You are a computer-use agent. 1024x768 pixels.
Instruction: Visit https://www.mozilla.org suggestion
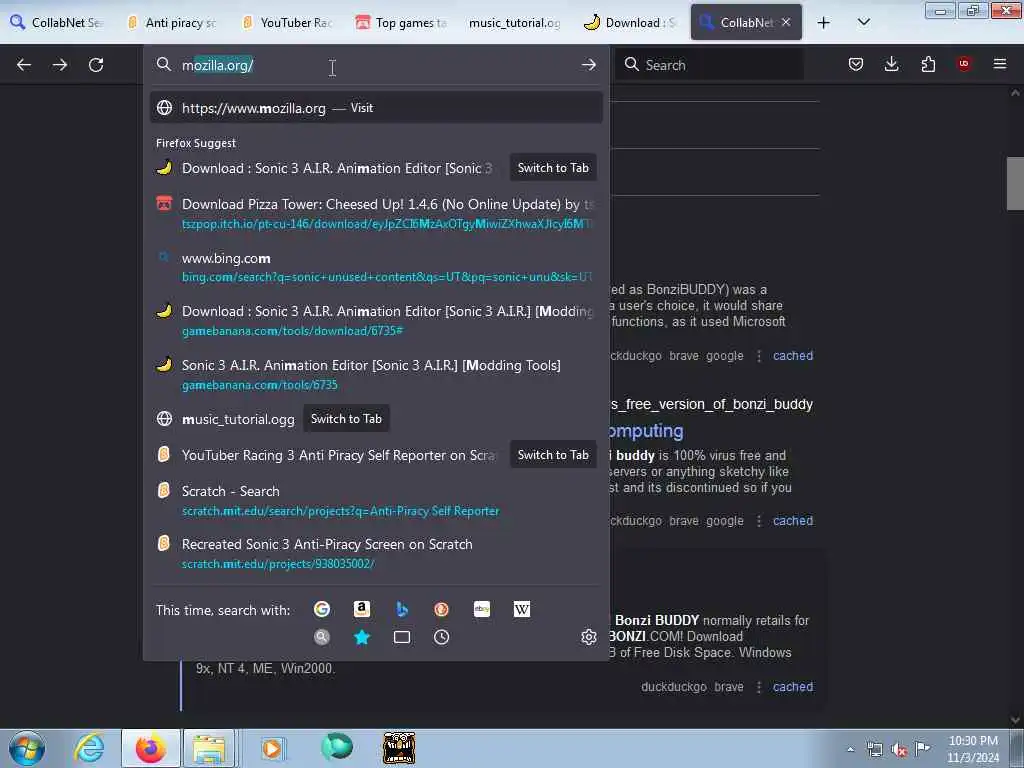[x=376, y=108]
